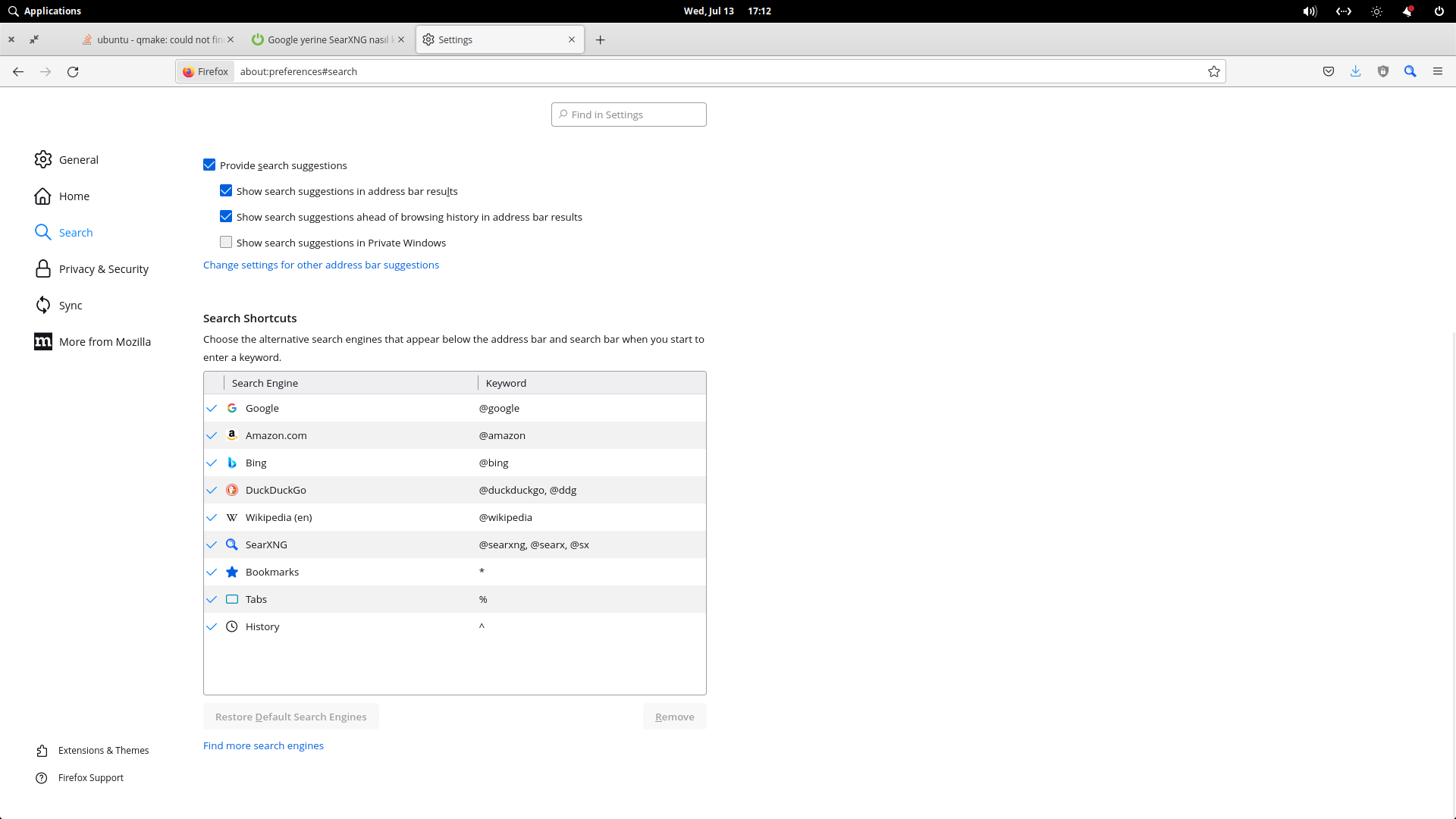Open the Search settings section
Screen dimensions: 1456x819
coord(75,232)
